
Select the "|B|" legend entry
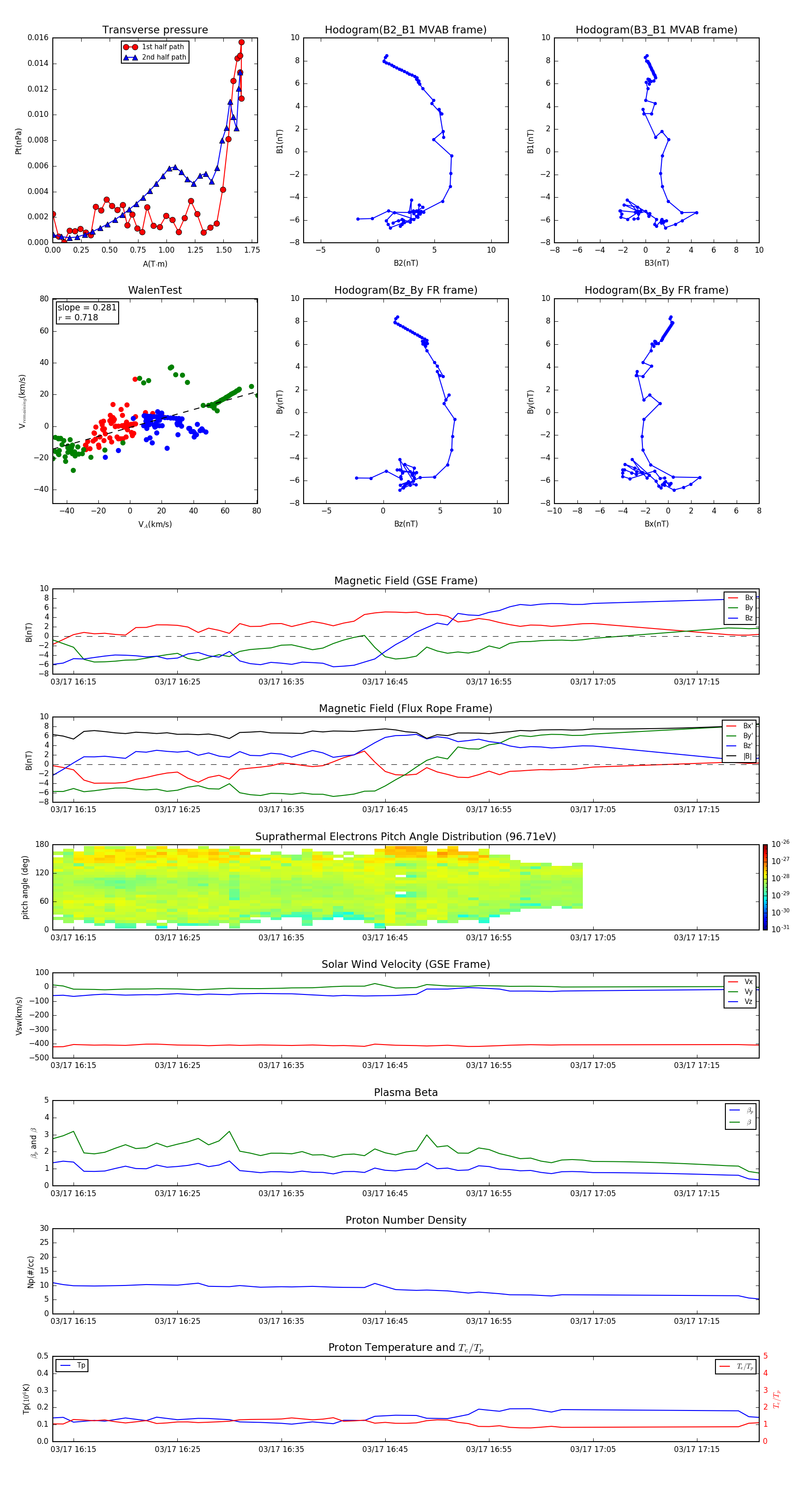[x=740, y=756]
